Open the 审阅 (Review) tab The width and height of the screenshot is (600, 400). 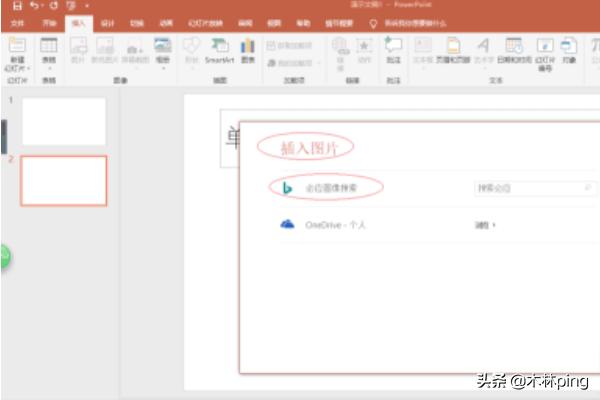(x=245, y=23)
